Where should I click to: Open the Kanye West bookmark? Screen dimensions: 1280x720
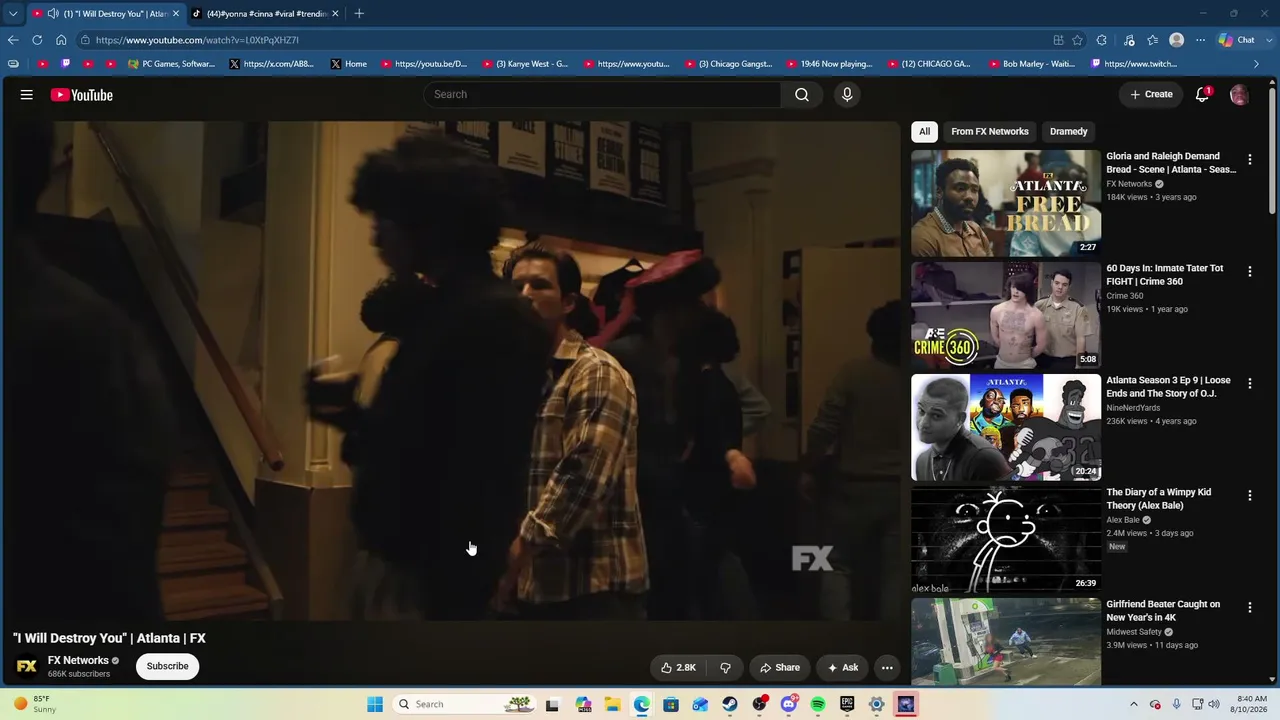(525, 64)
